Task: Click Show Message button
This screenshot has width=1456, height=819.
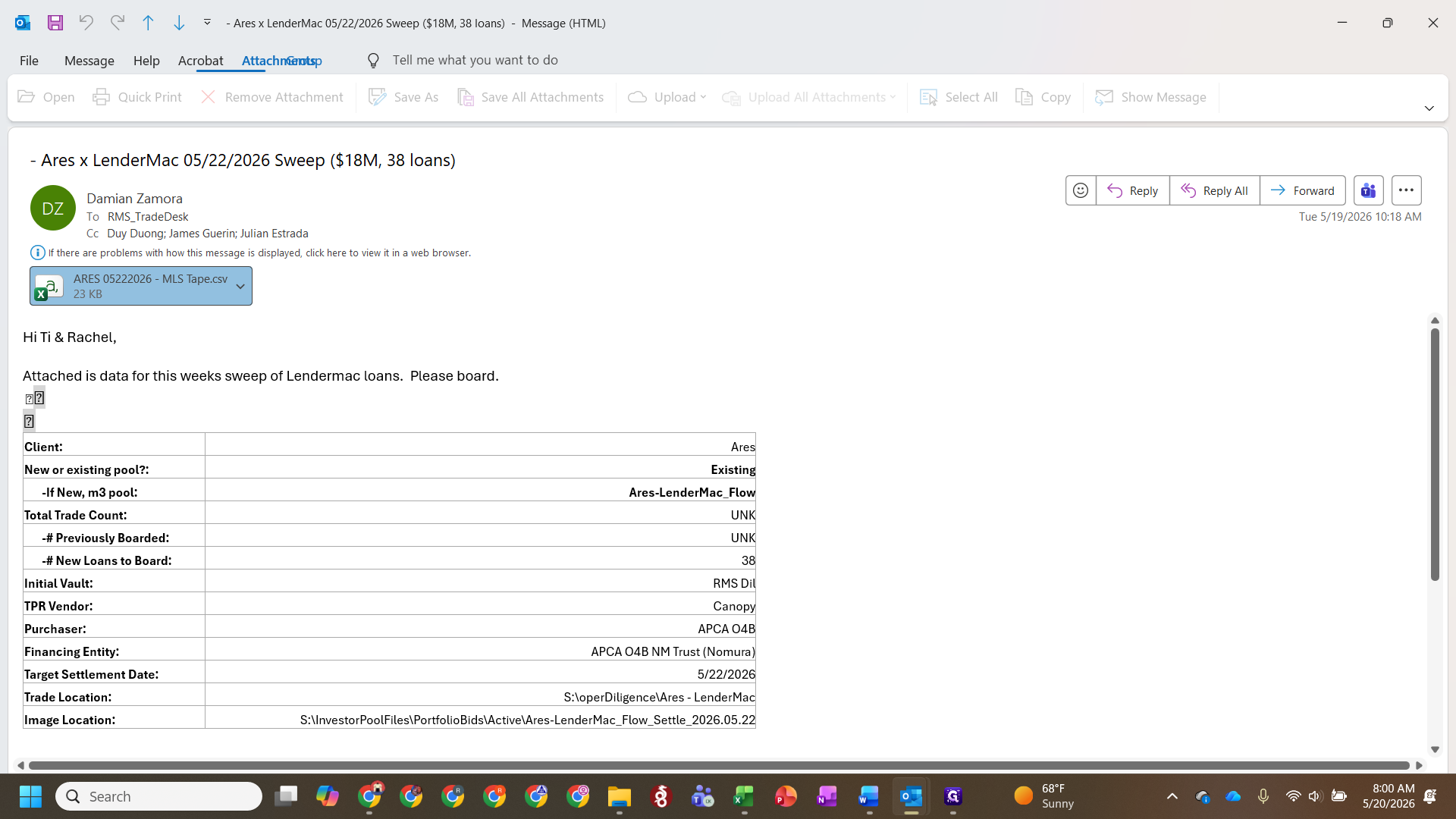Action: point(1151,97)
